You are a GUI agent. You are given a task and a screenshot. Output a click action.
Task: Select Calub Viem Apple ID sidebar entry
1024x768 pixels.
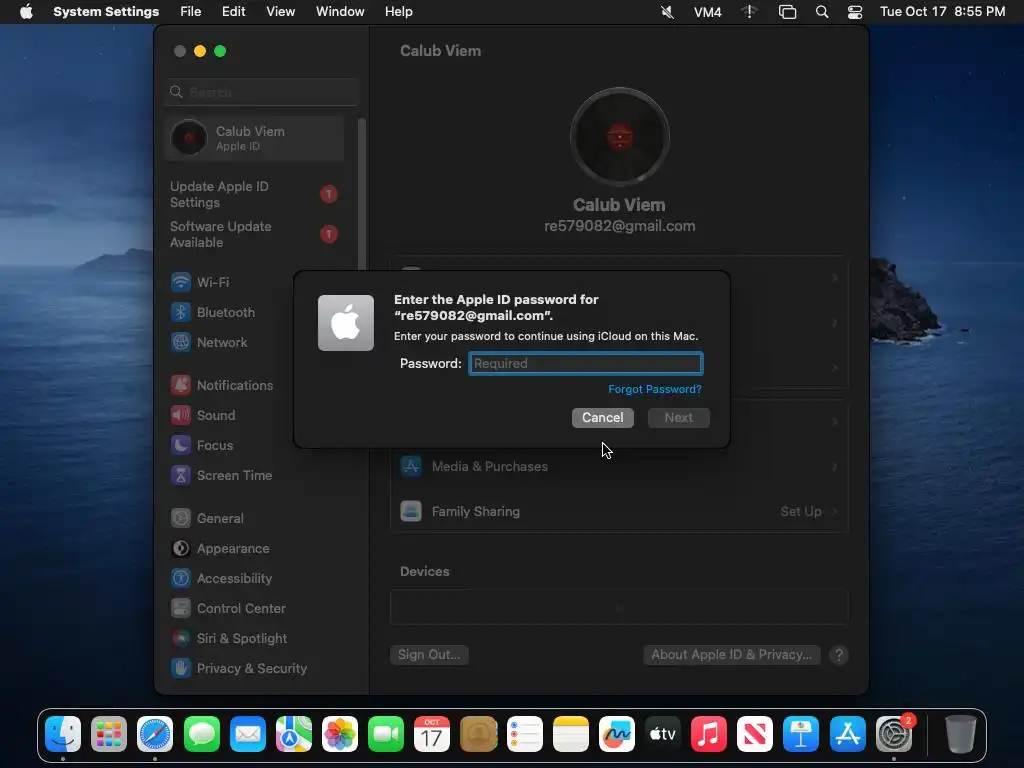click(x=255, y=138)
